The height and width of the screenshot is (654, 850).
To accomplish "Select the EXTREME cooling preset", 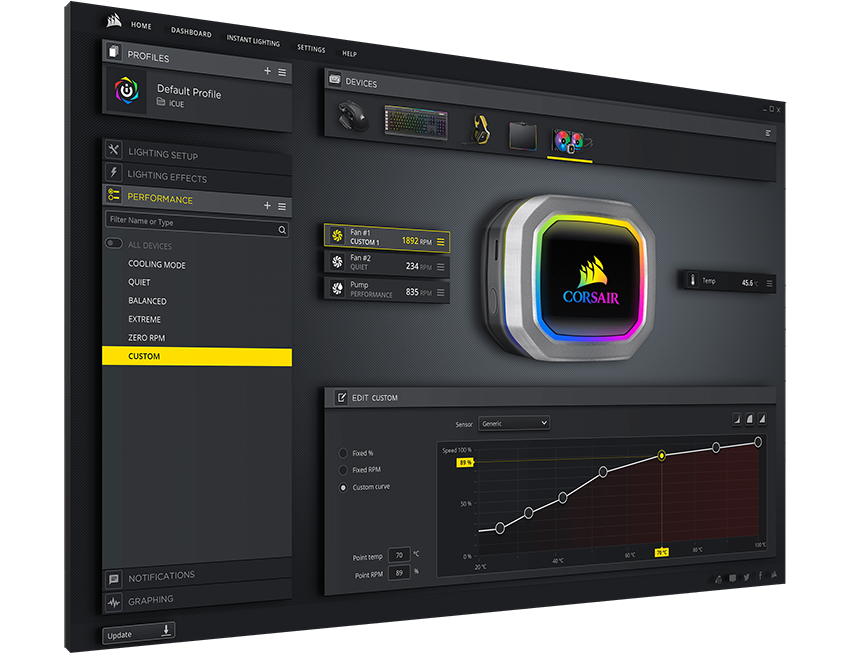I will pyautogui.click(x=144, y=319).
